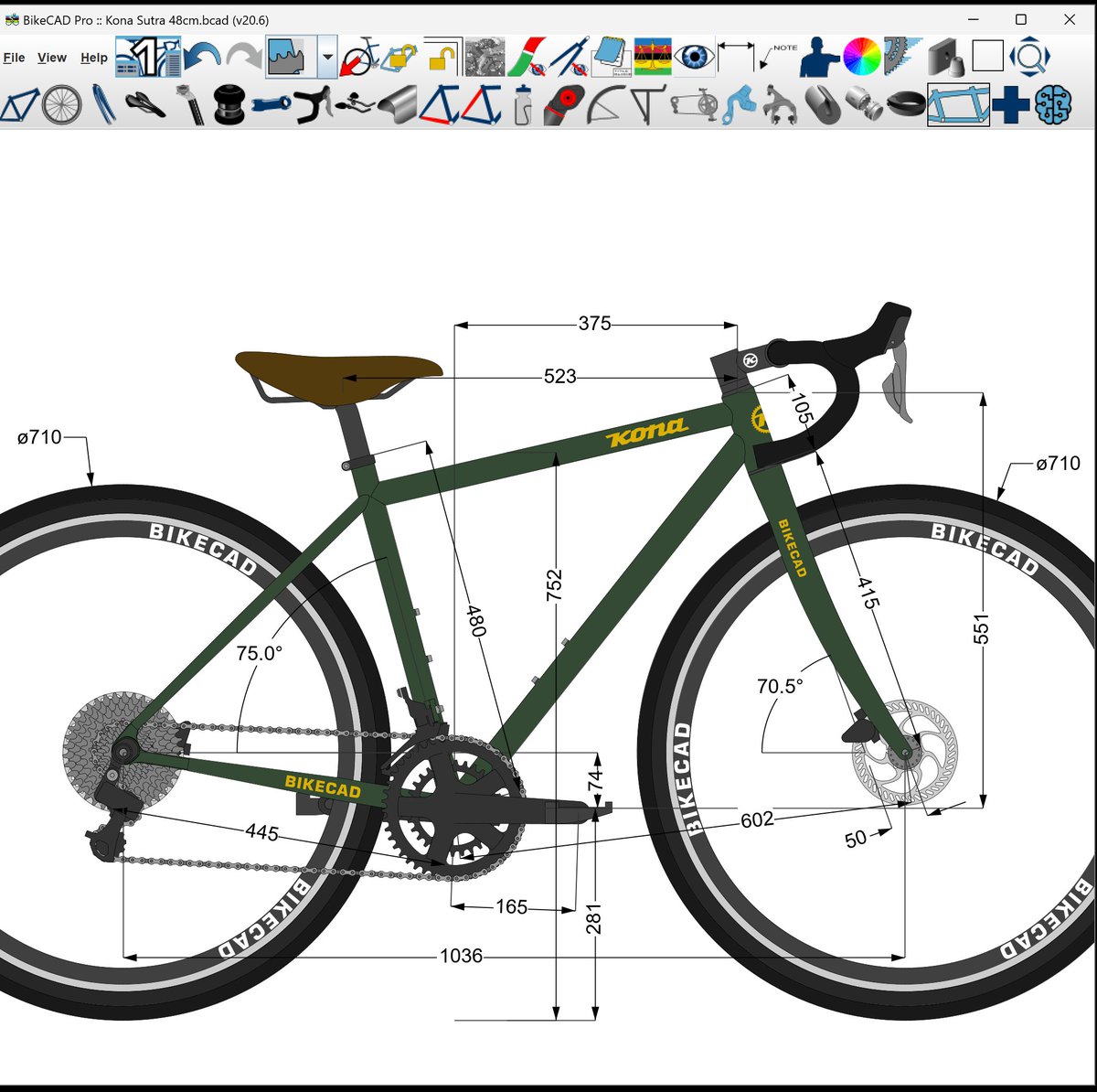Open the blue dropout icon
The width and height of the screenshot is (1097, 1092).
pyautogui.click(x=738, y=104)
